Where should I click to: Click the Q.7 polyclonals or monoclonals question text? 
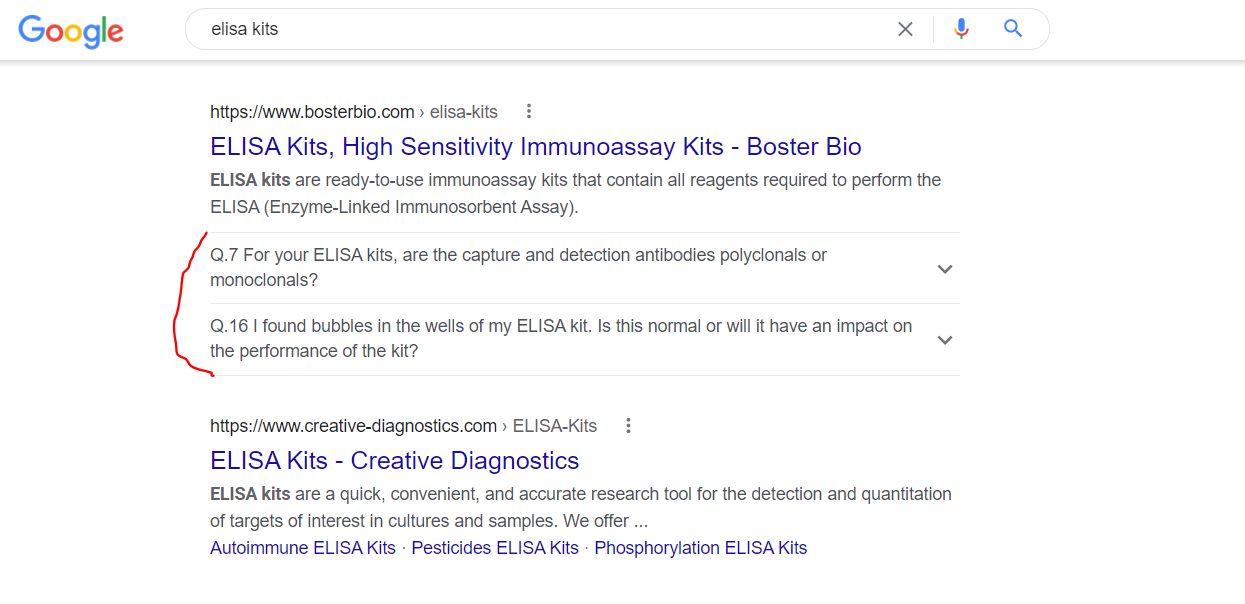518,268
